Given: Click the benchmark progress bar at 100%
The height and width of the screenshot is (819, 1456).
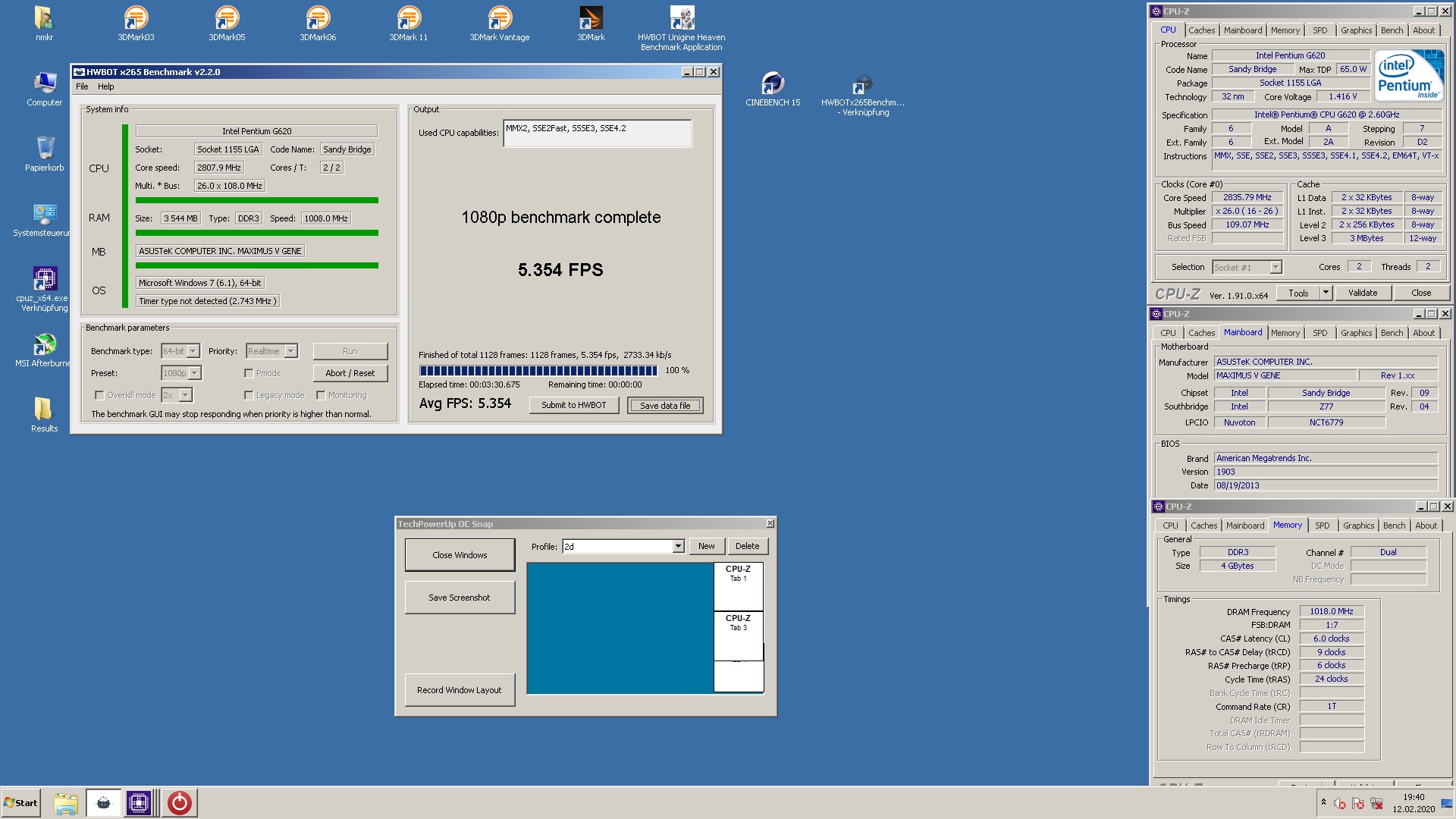Looking at the screenshot, I should (538, 371).
